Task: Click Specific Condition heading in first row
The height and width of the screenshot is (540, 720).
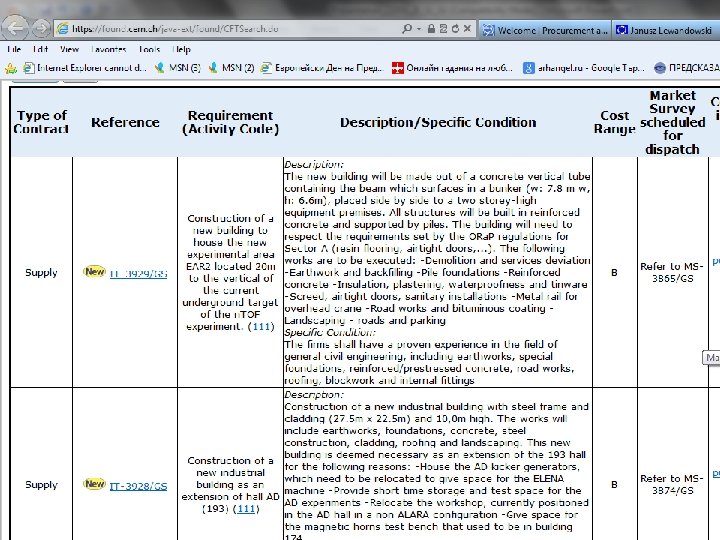Action: point(330,332)
